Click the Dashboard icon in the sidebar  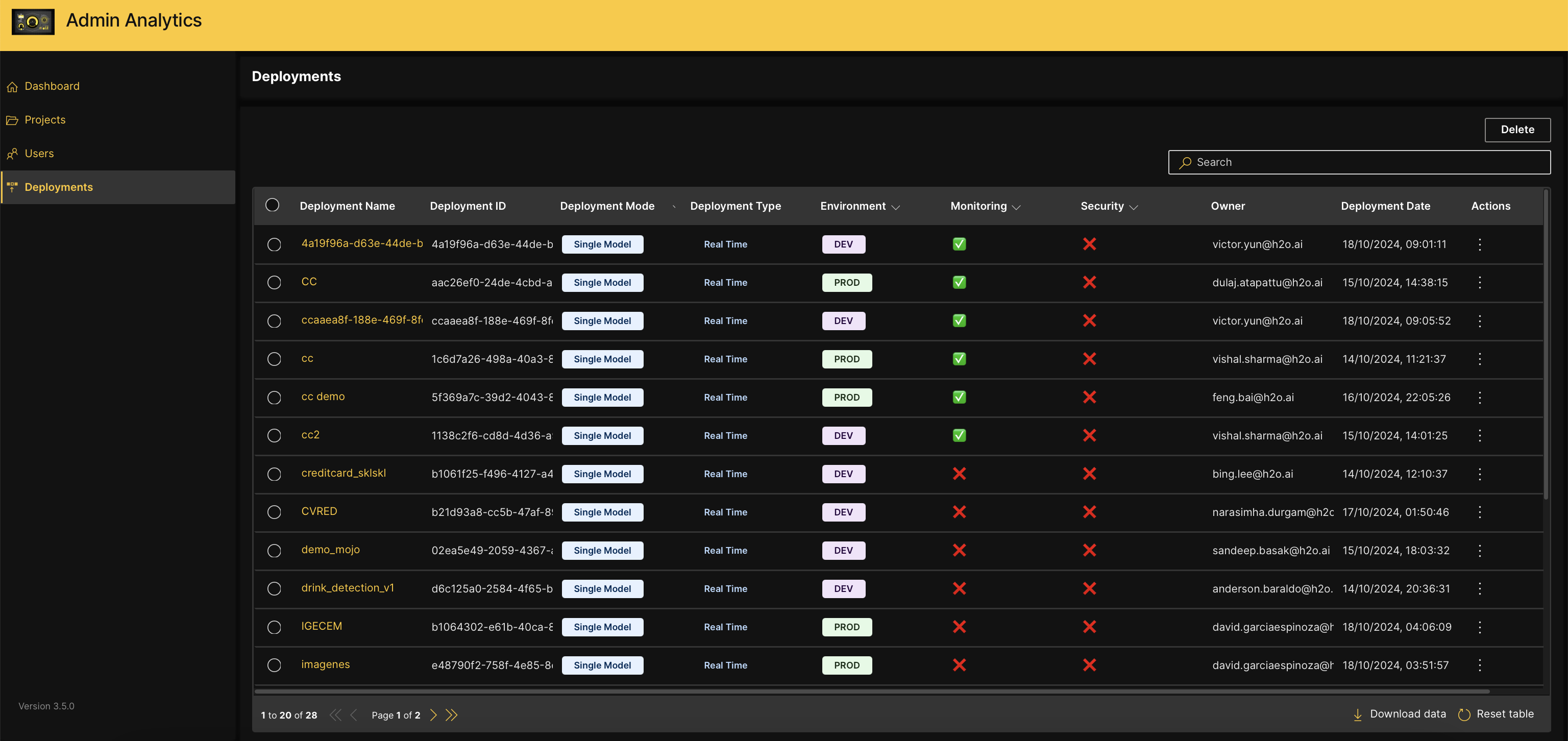pos(13,86)
